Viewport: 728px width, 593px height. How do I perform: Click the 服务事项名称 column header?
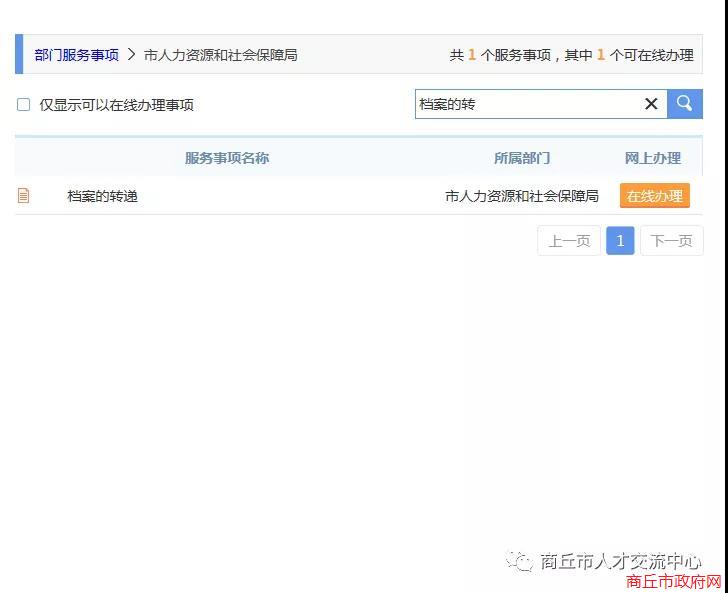pos(227,158)
